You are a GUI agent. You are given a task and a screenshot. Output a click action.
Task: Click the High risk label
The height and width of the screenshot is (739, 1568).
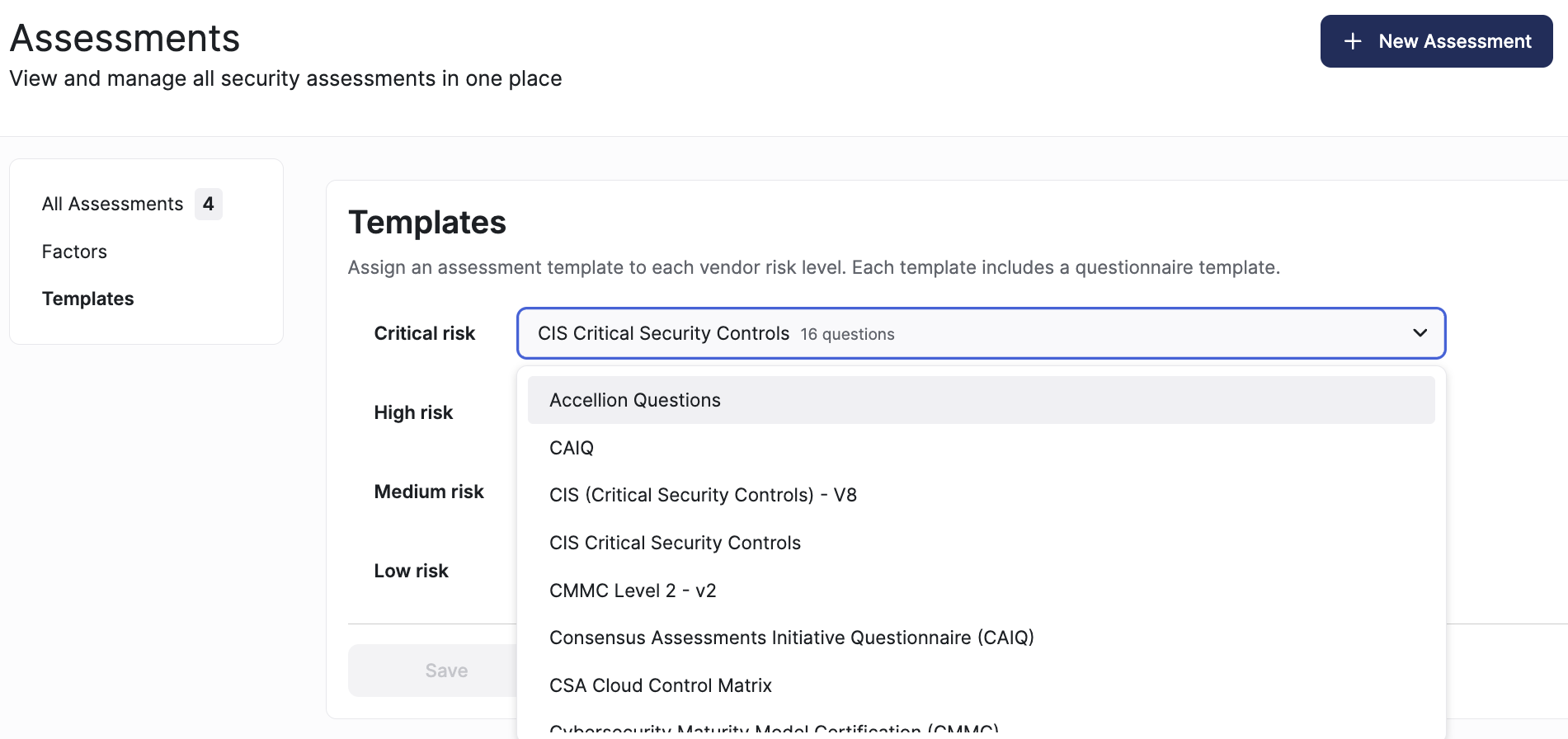[413, 412]
